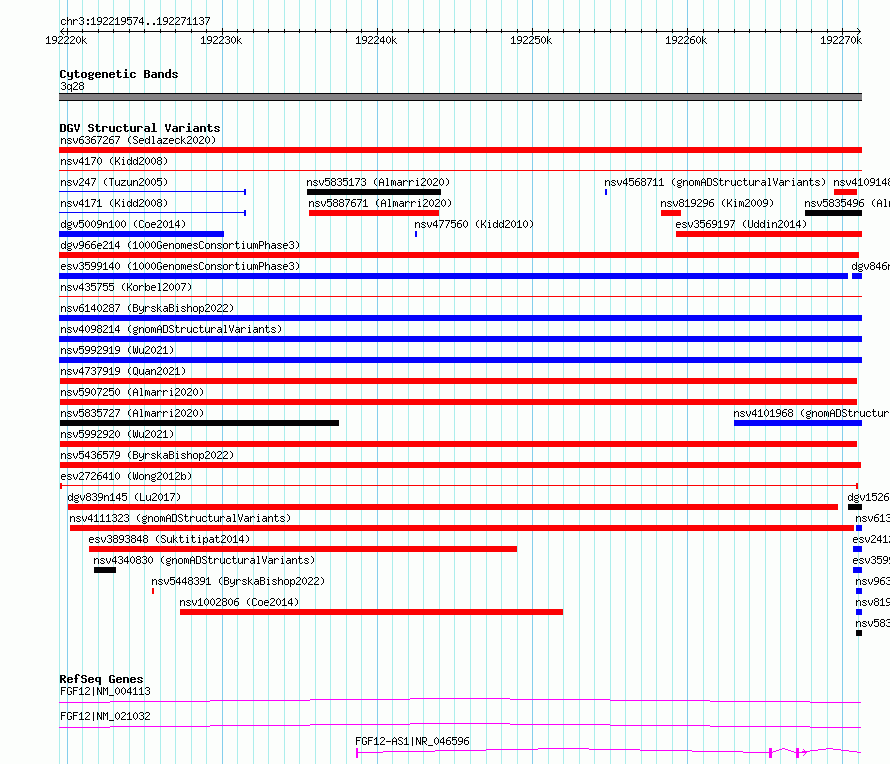Click the blue bar of nsv4101968
Screen dimensions: 890x764
(797, 423)
